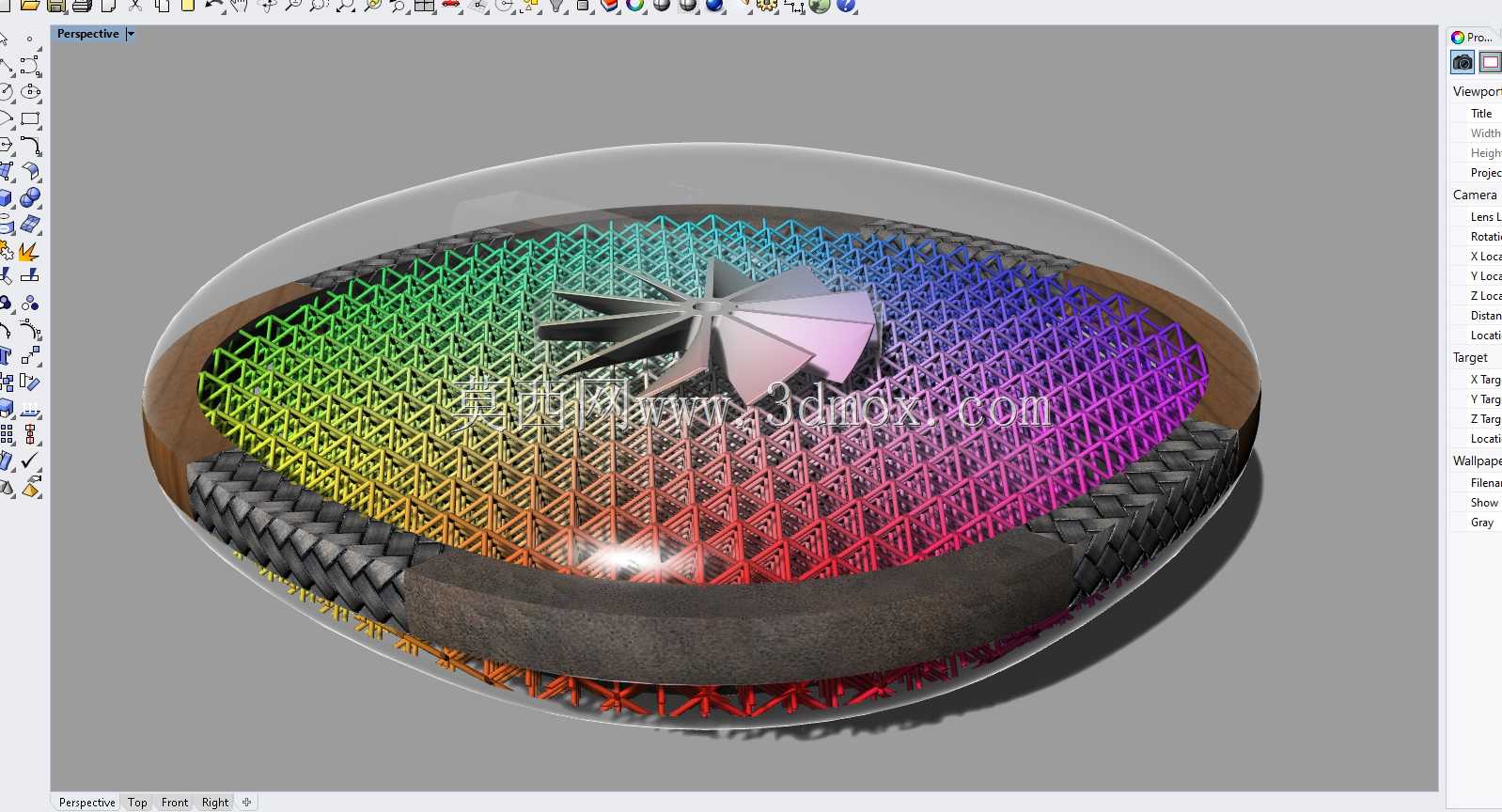Click the Rectangular array tool icon

[x=6, y=434]
